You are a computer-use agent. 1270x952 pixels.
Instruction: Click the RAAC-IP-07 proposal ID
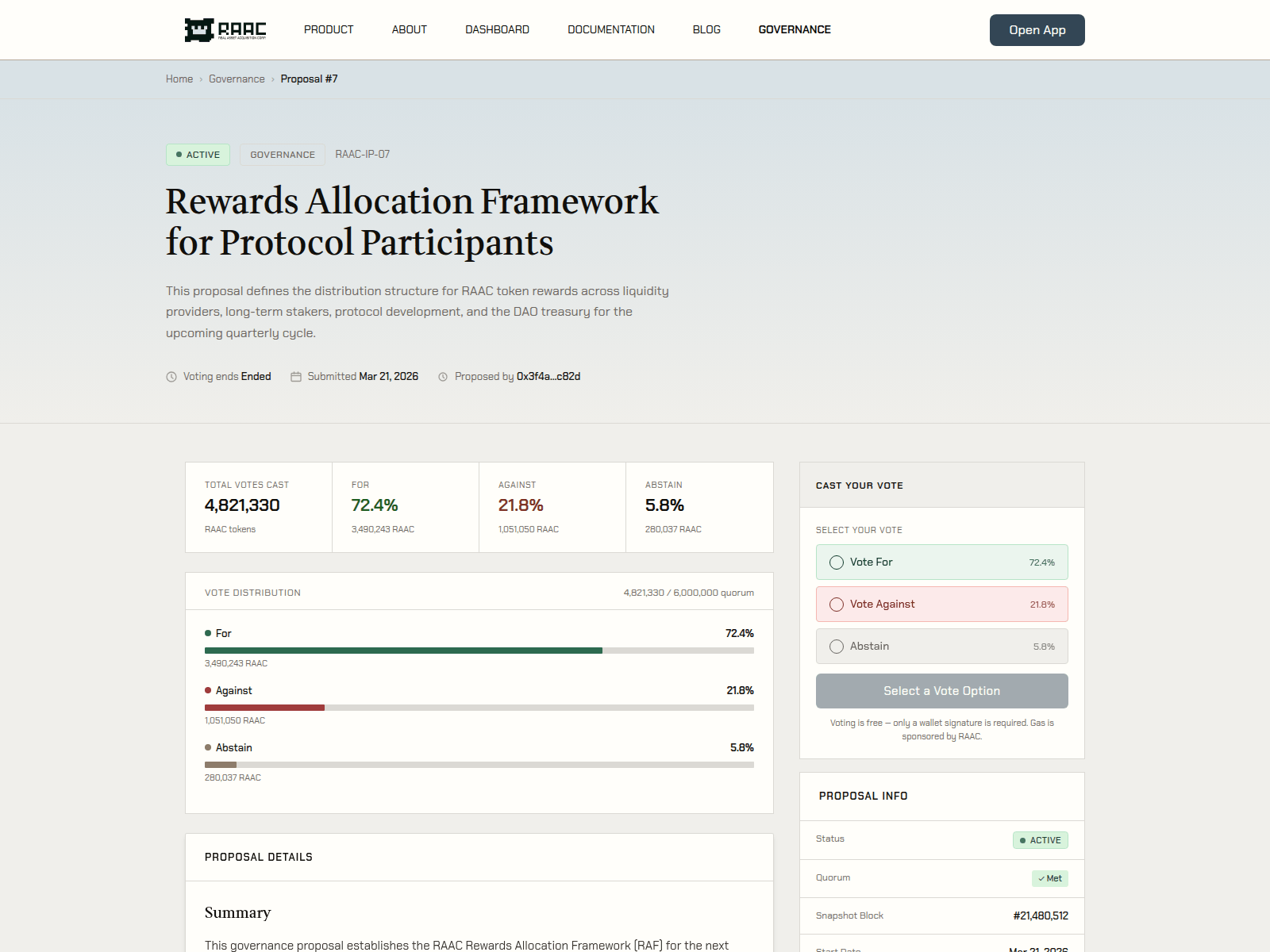(363, 154)
